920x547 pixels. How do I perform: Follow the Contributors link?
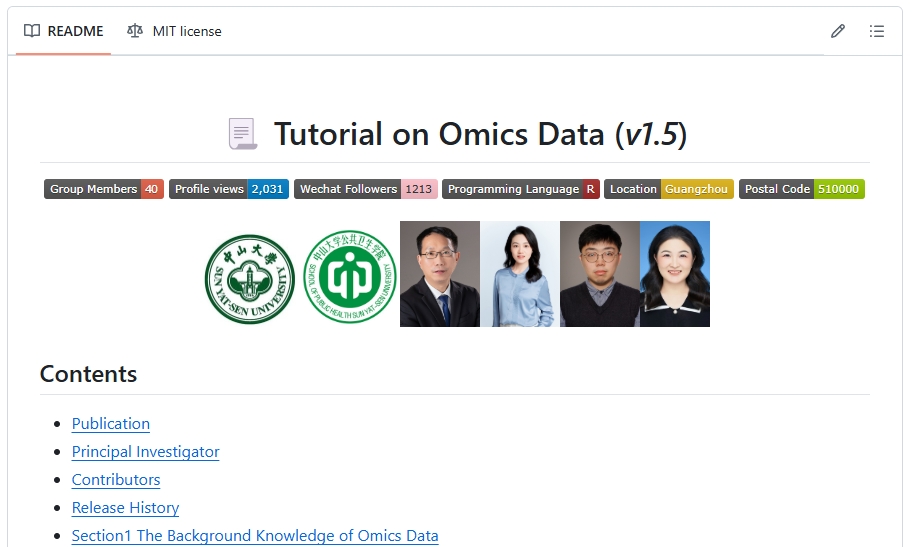tap(116, 480)
